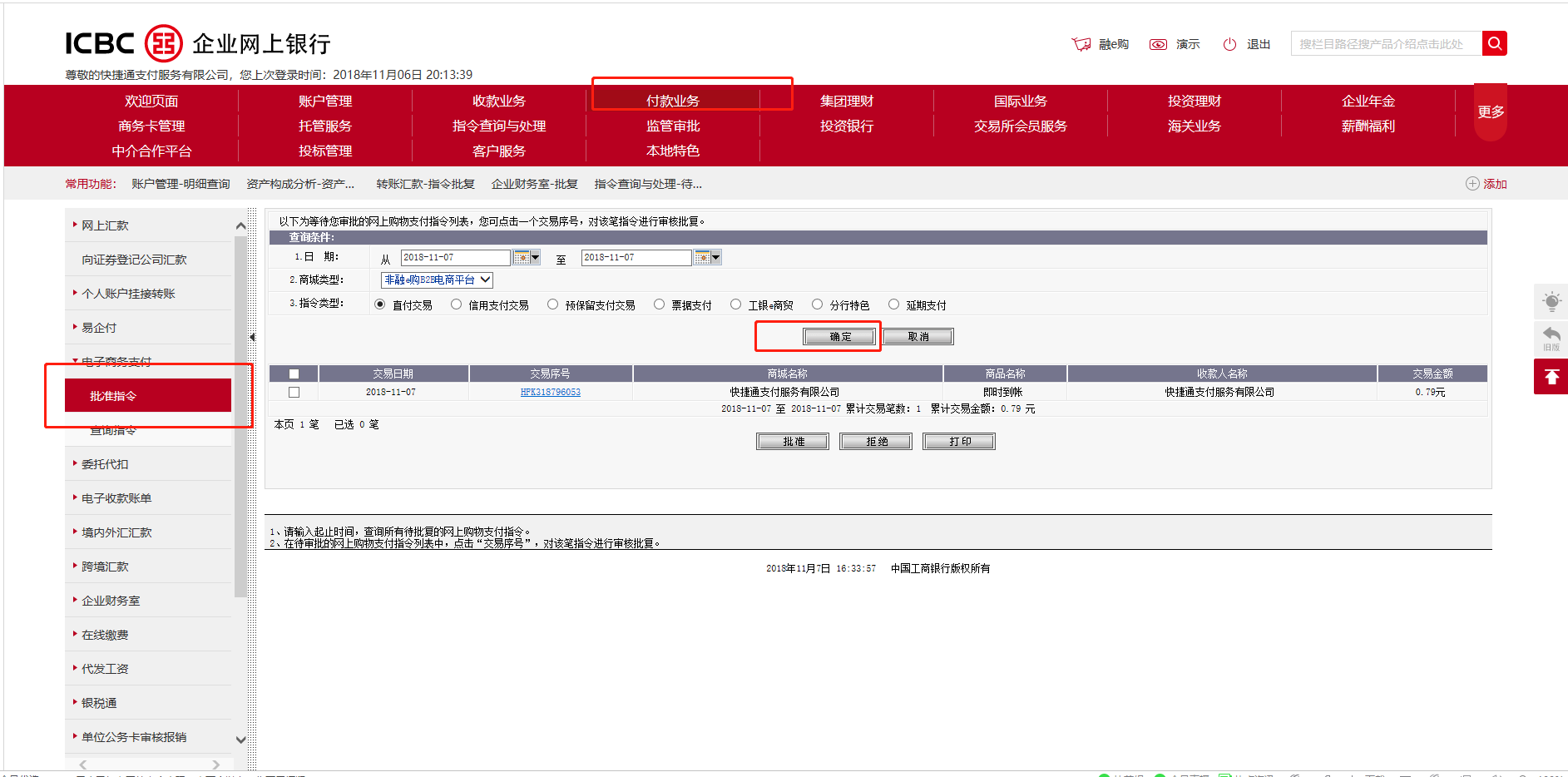1568x777 pixels.
Task: Click the ICBC logo emblem
Action: 164,43
